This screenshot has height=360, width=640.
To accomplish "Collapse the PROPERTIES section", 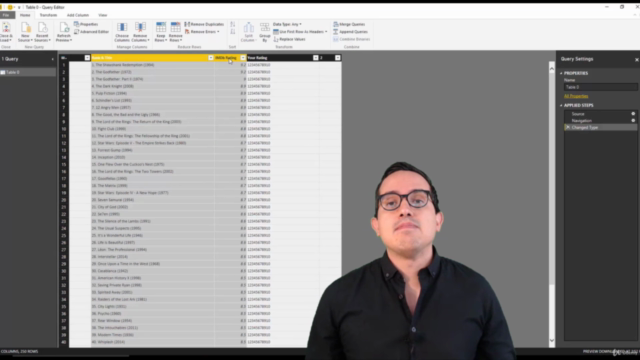I will coord(561,73).
